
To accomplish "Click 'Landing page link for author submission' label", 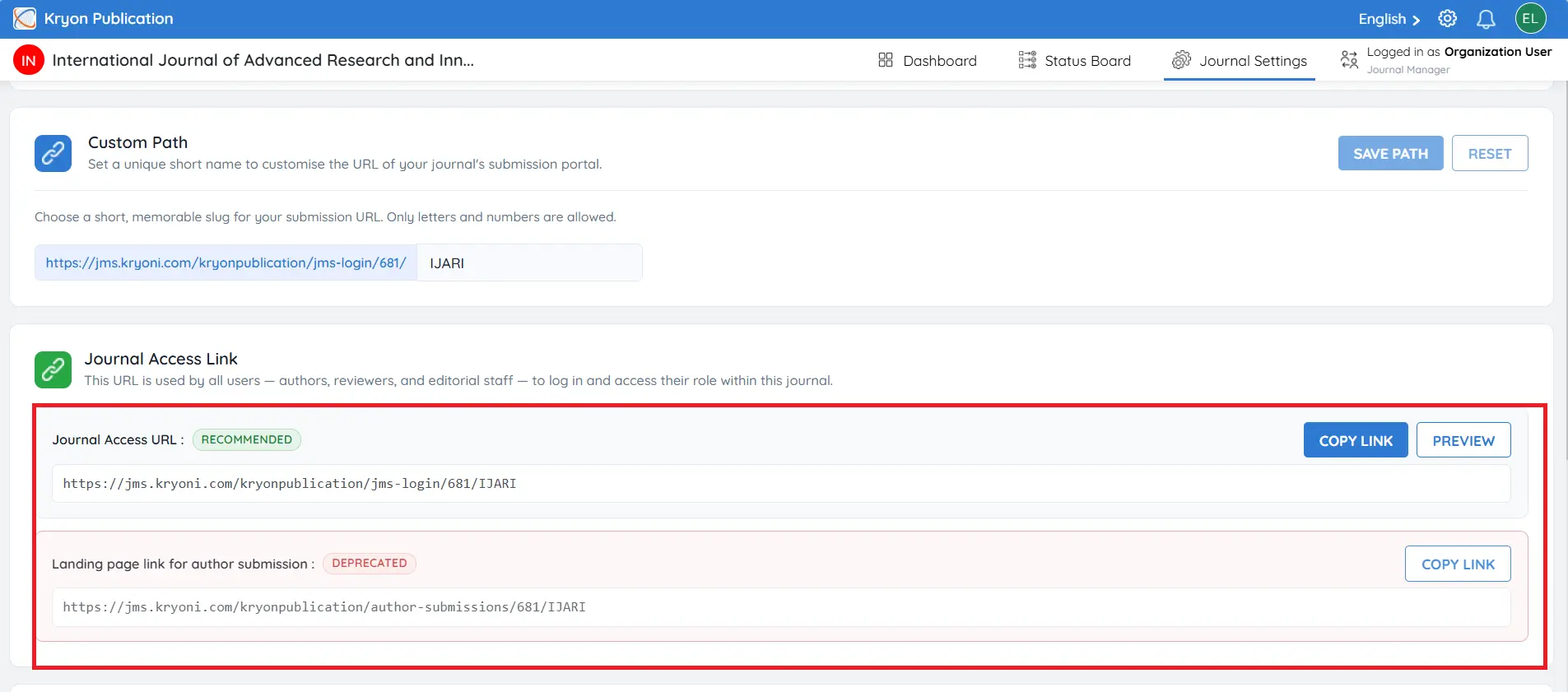I will pyautogui.click(x=183, y=564).
